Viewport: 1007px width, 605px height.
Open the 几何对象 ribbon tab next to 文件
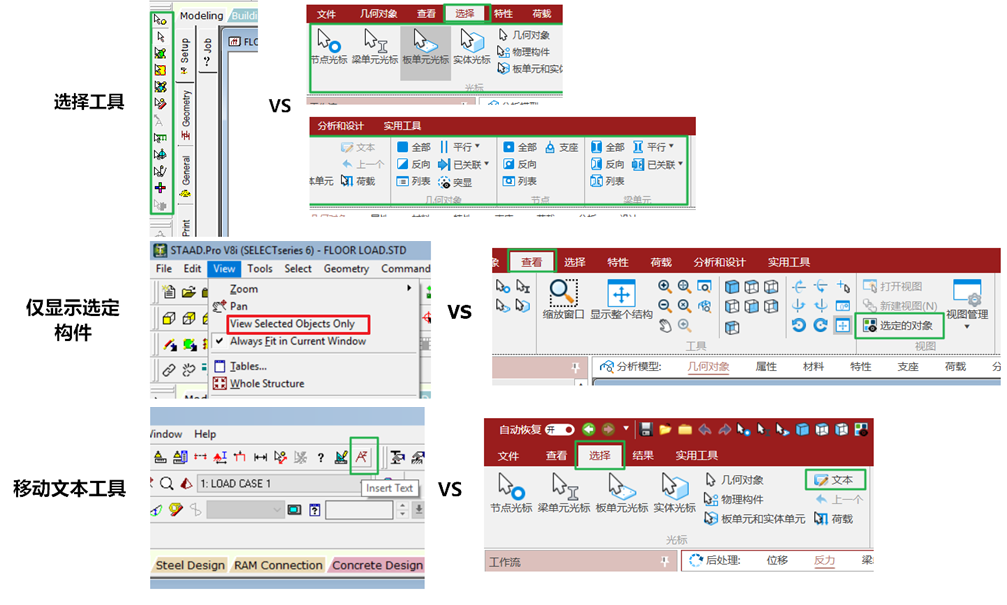tap(378, 13)
